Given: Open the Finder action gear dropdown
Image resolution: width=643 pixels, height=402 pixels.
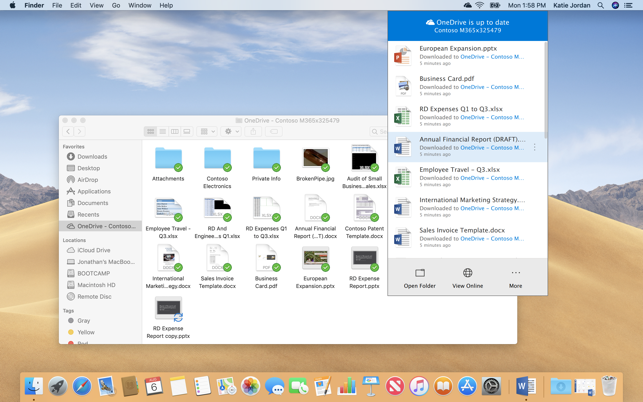Looking at the screenshot, I should [230, 131].
